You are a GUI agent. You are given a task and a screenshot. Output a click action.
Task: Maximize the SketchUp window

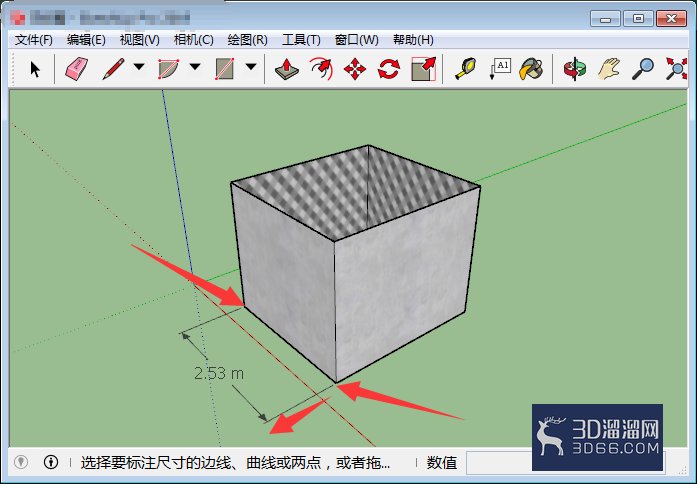click(638, 19)
